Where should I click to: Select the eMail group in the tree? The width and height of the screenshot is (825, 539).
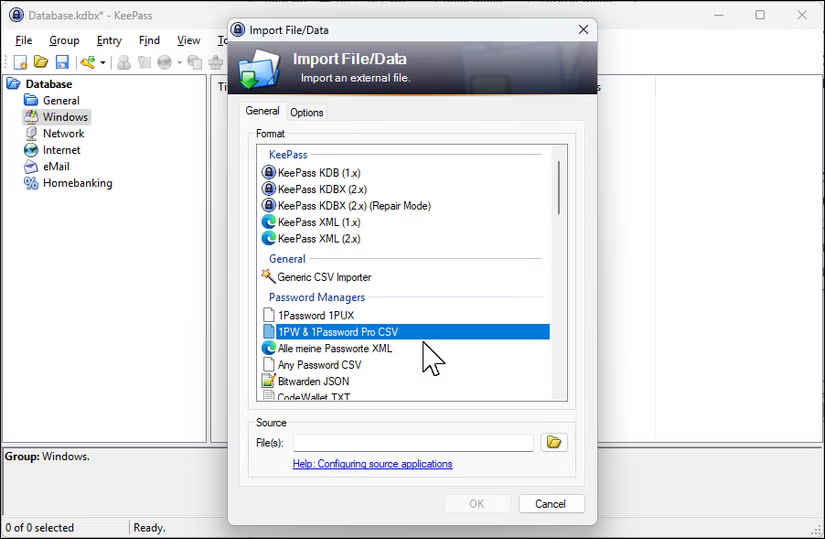click(x=56, y=166)
